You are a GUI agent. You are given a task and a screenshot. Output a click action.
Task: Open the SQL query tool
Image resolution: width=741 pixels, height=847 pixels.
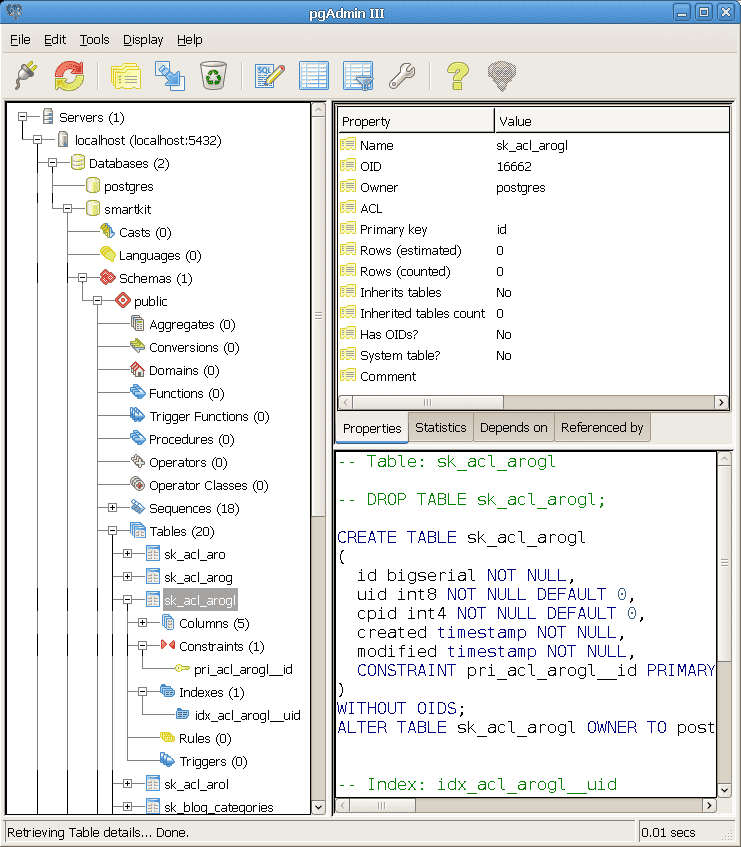pos(270,76)
